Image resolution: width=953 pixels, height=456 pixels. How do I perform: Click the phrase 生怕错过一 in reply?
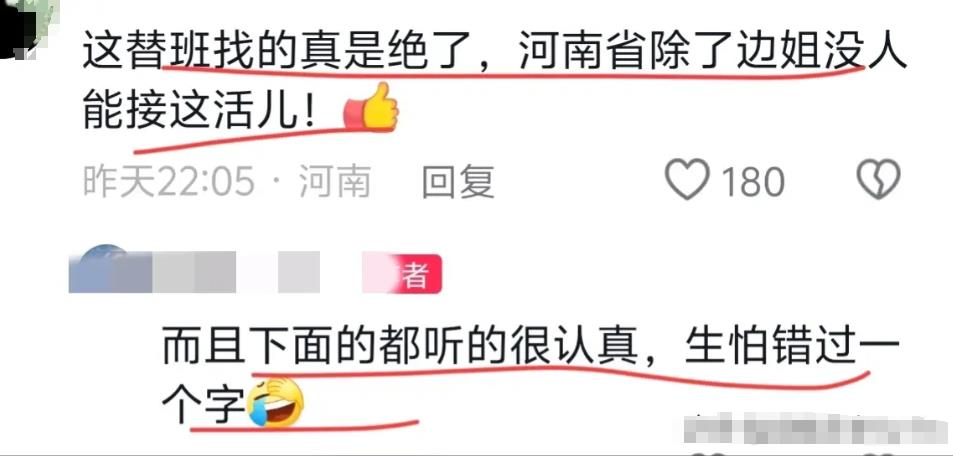coord(792,349)
